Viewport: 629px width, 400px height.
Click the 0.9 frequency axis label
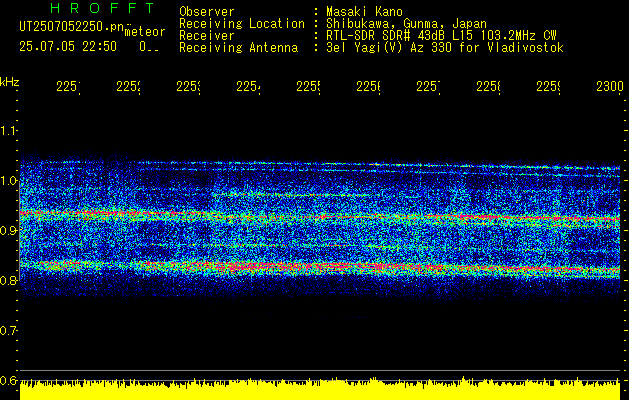[x=8, y=231]
